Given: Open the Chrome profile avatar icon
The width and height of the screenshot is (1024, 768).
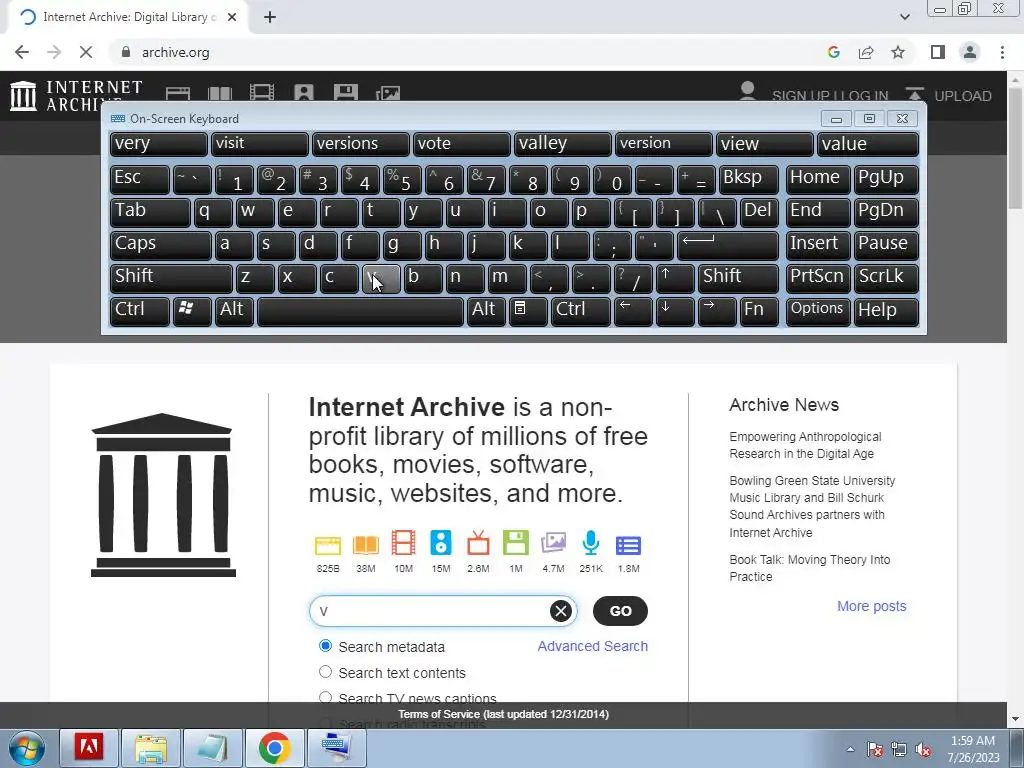Looking at the screenshot, I should [x=970, y=52].
